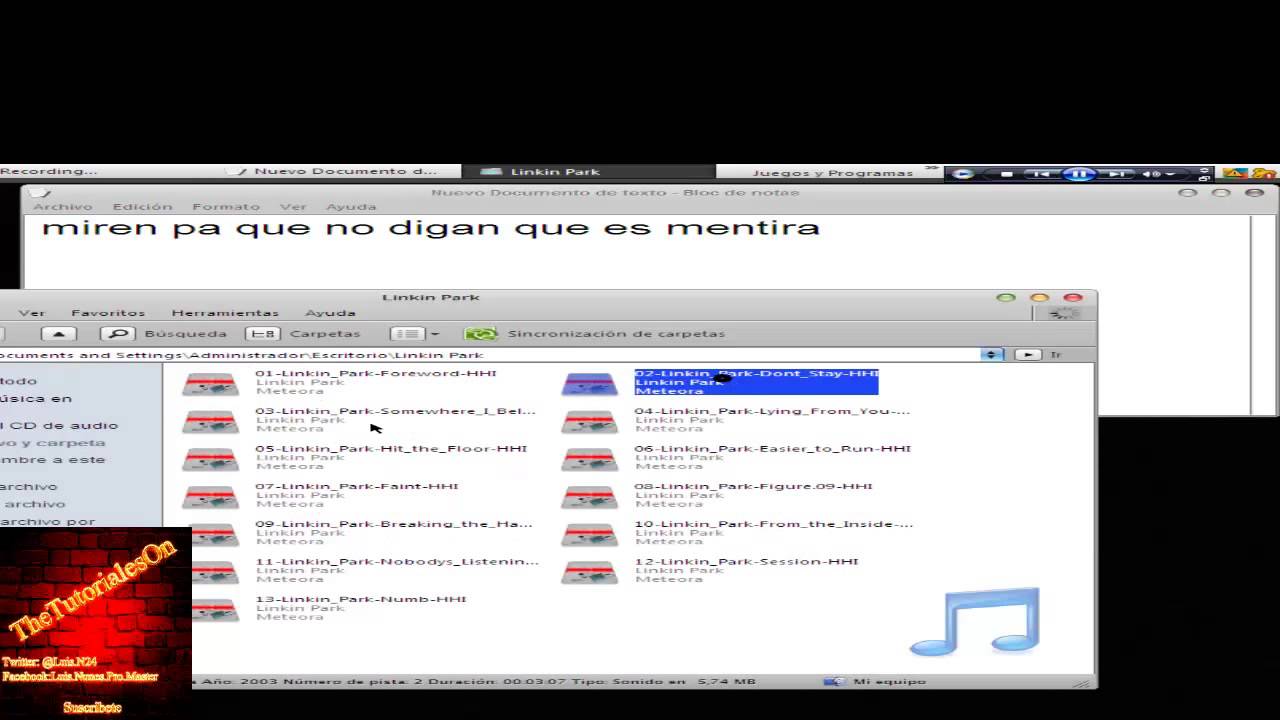The height and width of the screenshot is (720, 1280).
Task: Click file name 05-Linkin_Park-Hit_the_Floor-HHI
Action: tap(391, 449)
